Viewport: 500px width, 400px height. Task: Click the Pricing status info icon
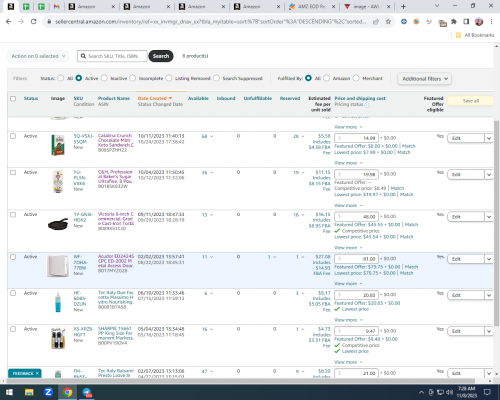click(367, 105)
